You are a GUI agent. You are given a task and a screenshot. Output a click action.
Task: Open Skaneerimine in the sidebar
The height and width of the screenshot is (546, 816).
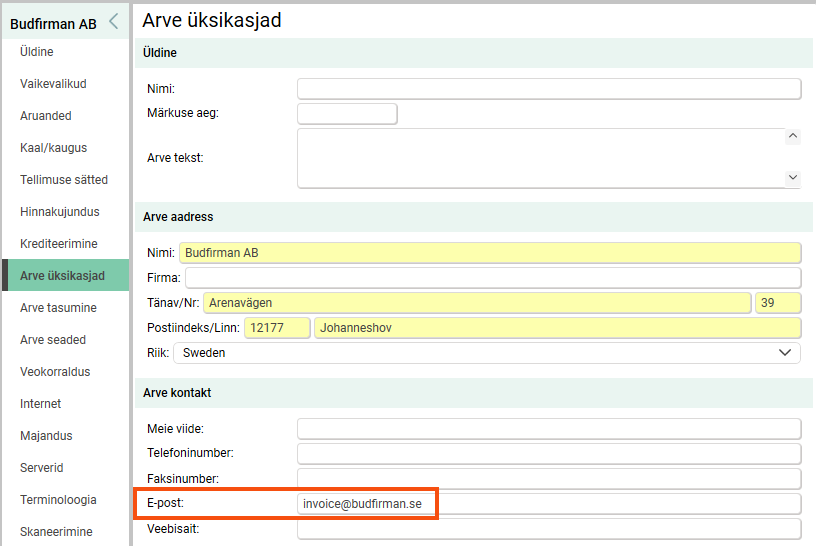coord(56,532)
